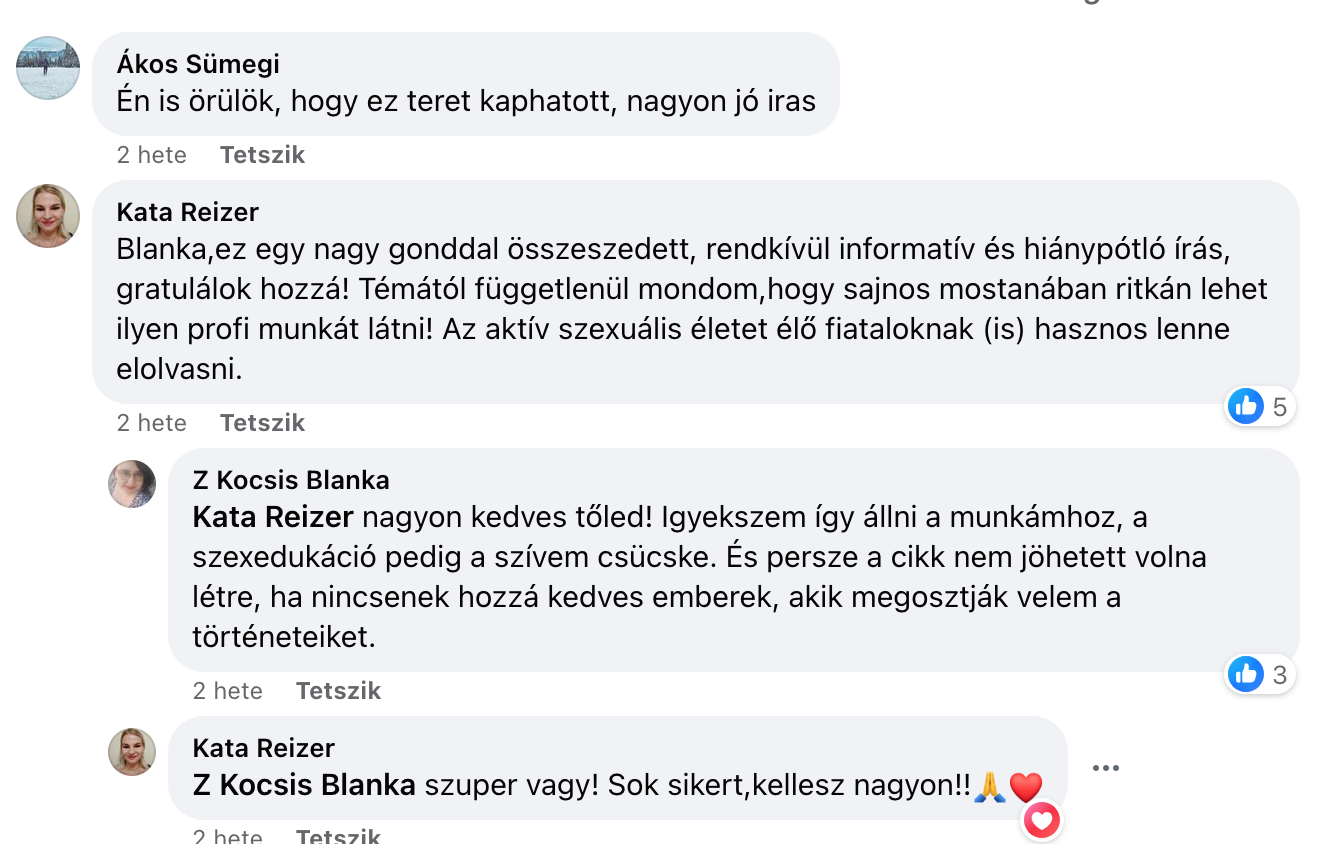Image resolution: width=1340 pixels, height=844 pixels.
Task: Click Z Kocsis Blanka's profile avatar
Action: [x=132, y=484]
